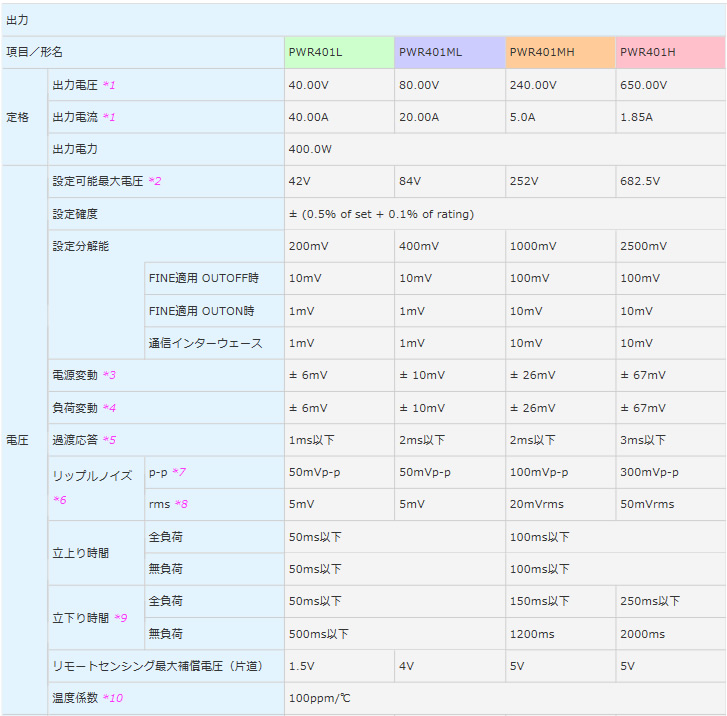This screenshot has width=727, height=716.
Task: Select the PWR401L column header
Action: click(x=339, y=52)
